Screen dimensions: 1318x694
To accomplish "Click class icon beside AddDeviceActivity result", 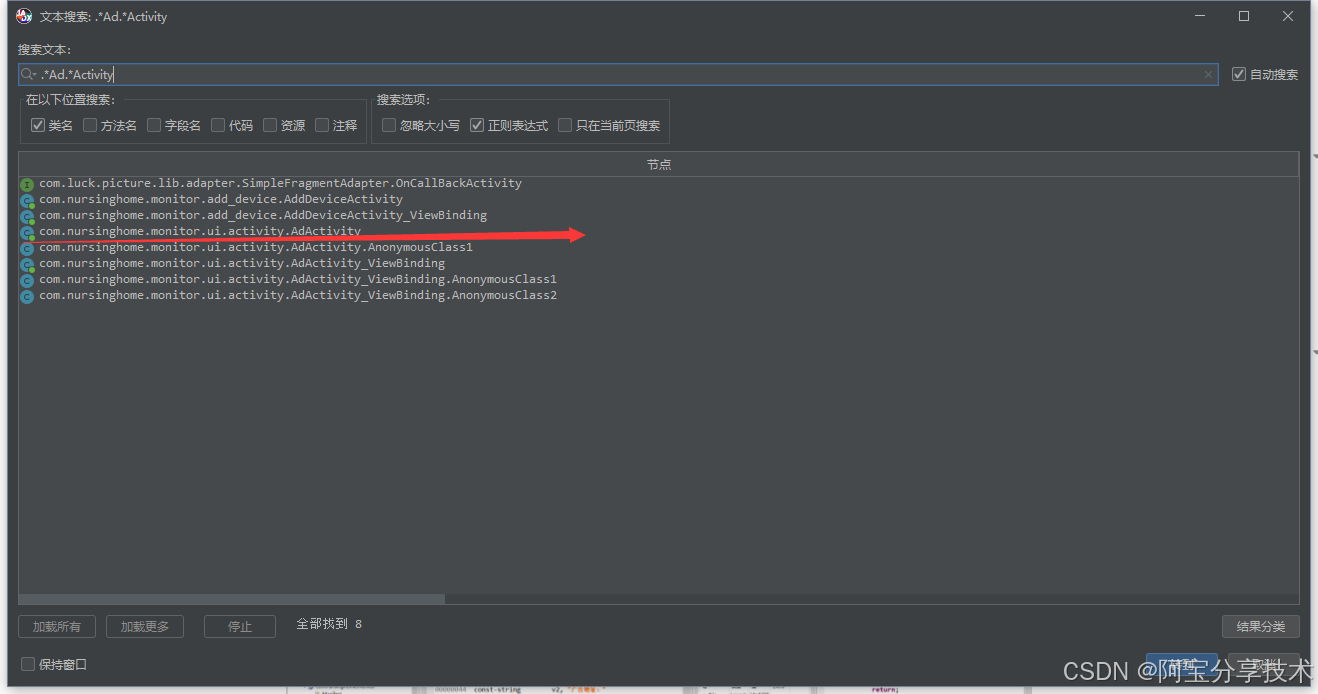I will click(x=27, y=200).
